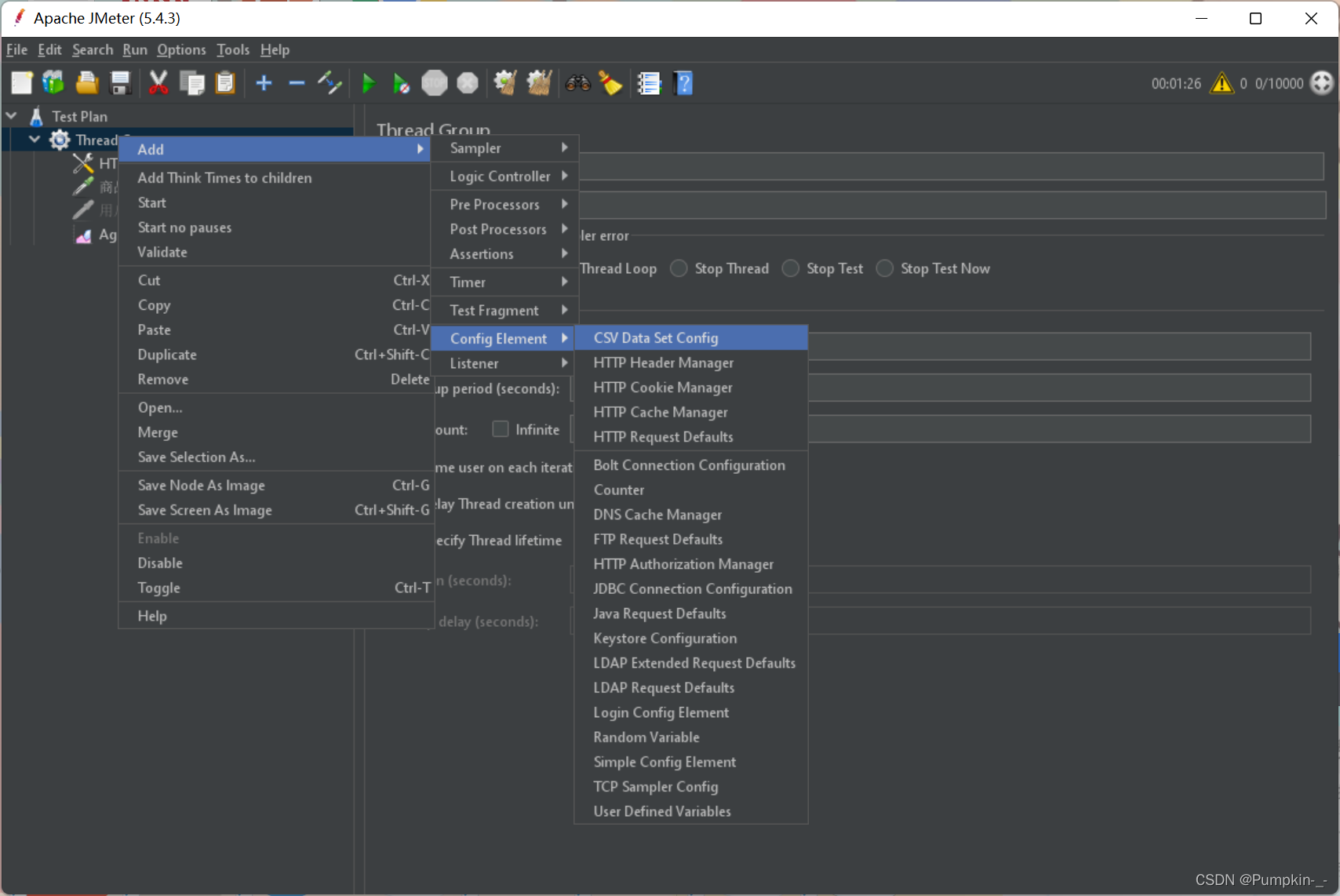This screenshot has height=896, width=1340.
Task: Select the Counter config element
Action: tap(691, 490)
